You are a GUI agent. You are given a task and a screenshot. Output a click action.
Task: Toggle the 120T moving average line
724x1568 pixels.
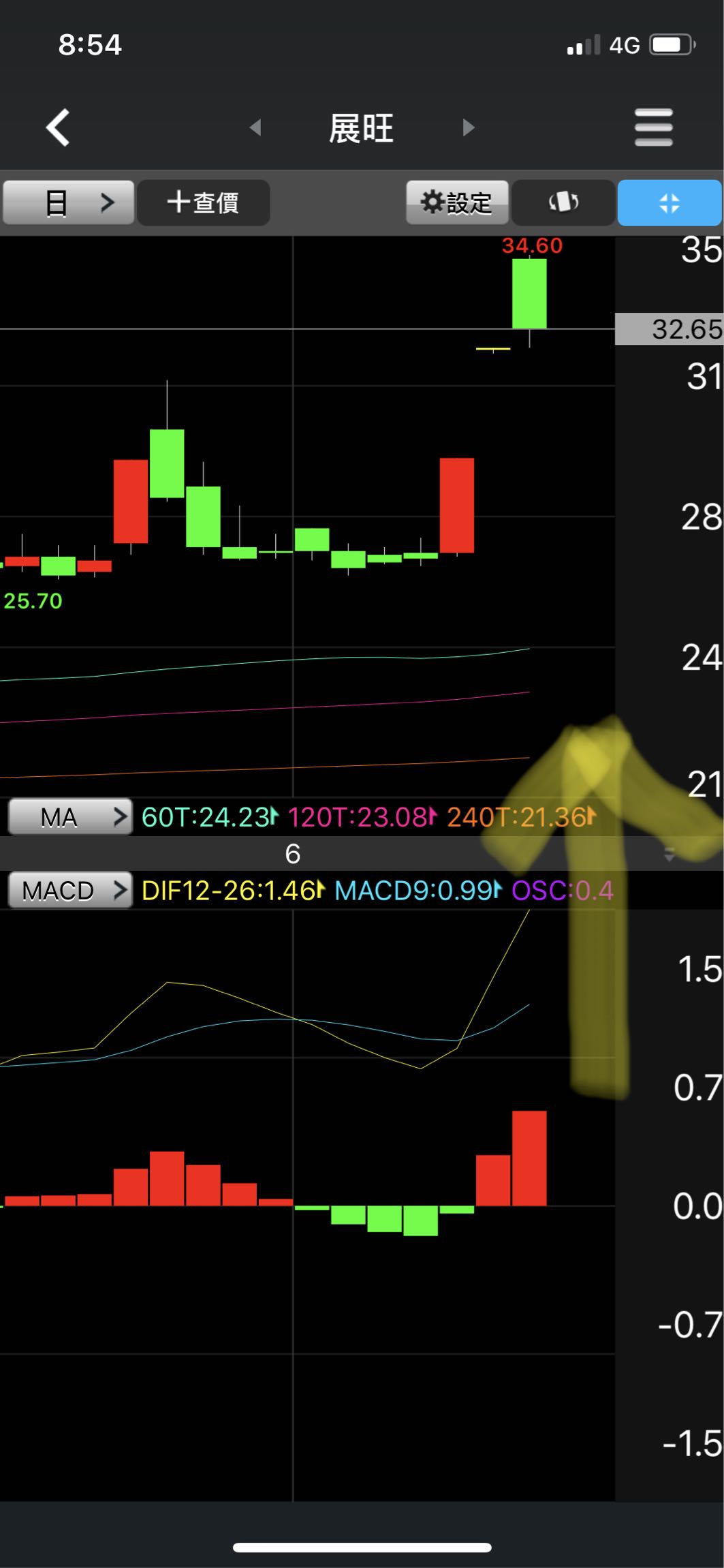[x=360, y=816]
